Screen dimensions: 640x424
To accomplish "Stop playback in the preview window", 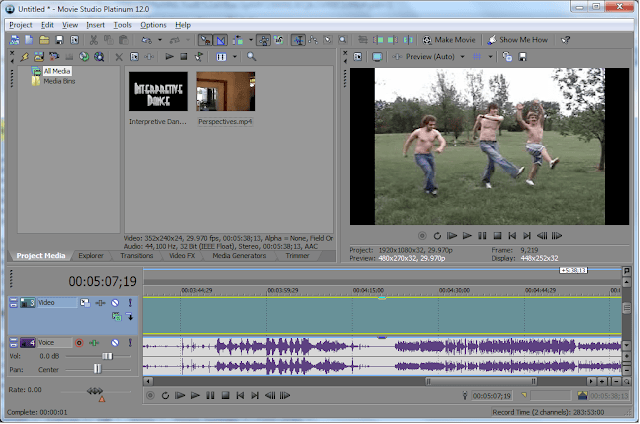I will click(x=497, y=236).
